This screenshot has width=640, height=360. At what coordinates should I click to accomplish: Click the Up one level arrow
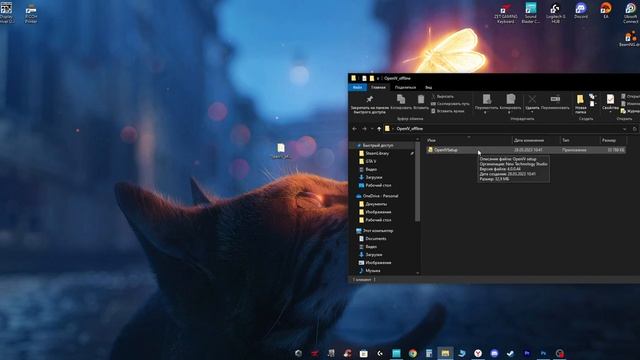tap(379, 129)
